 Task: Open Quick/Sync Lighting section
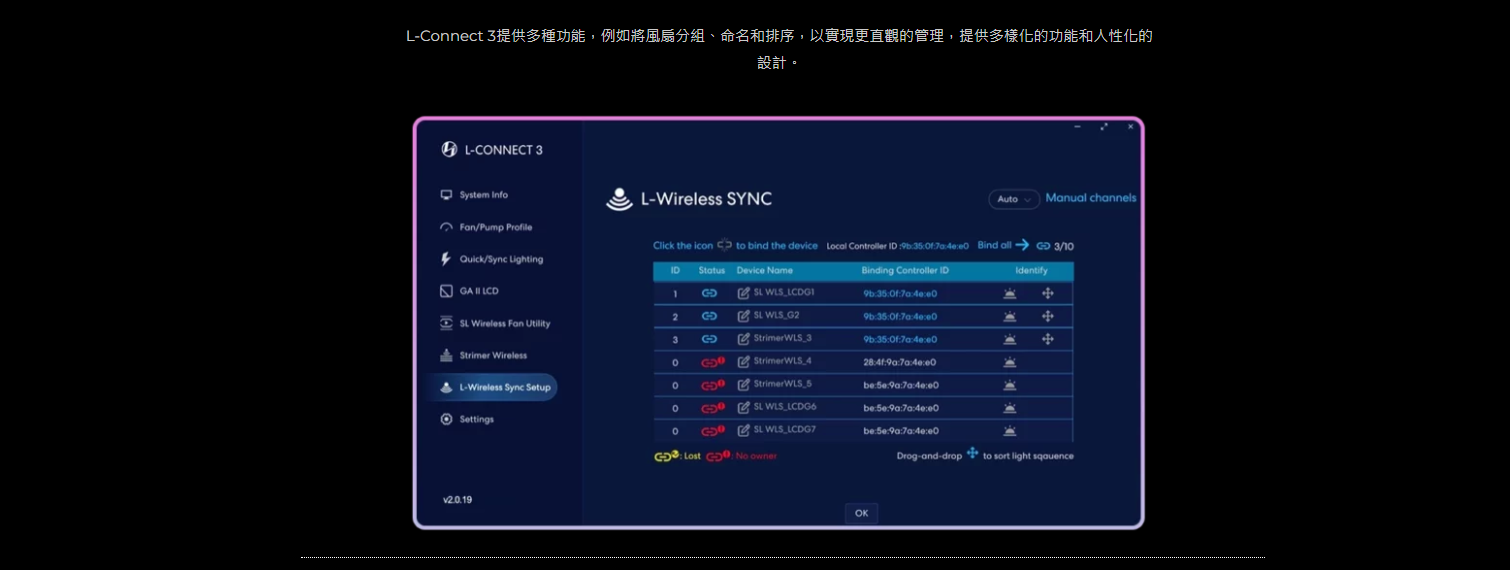click(x=500, y=259)
